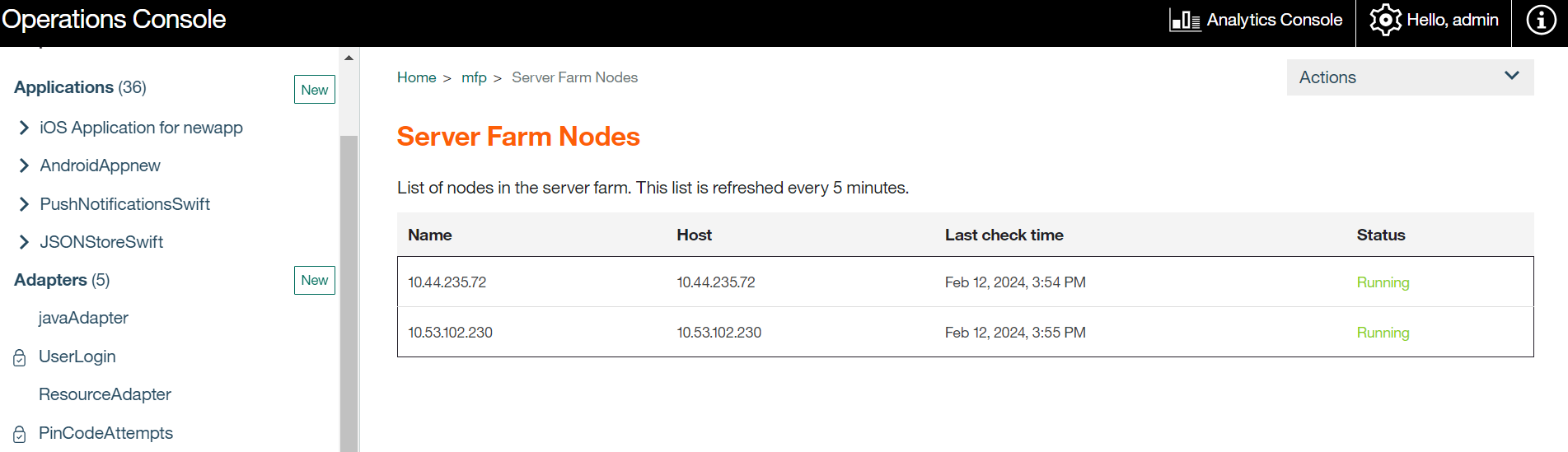Open ResourceAdapter from adapters list
This screenshot has width=1568, height=452.
pos(105,394)
